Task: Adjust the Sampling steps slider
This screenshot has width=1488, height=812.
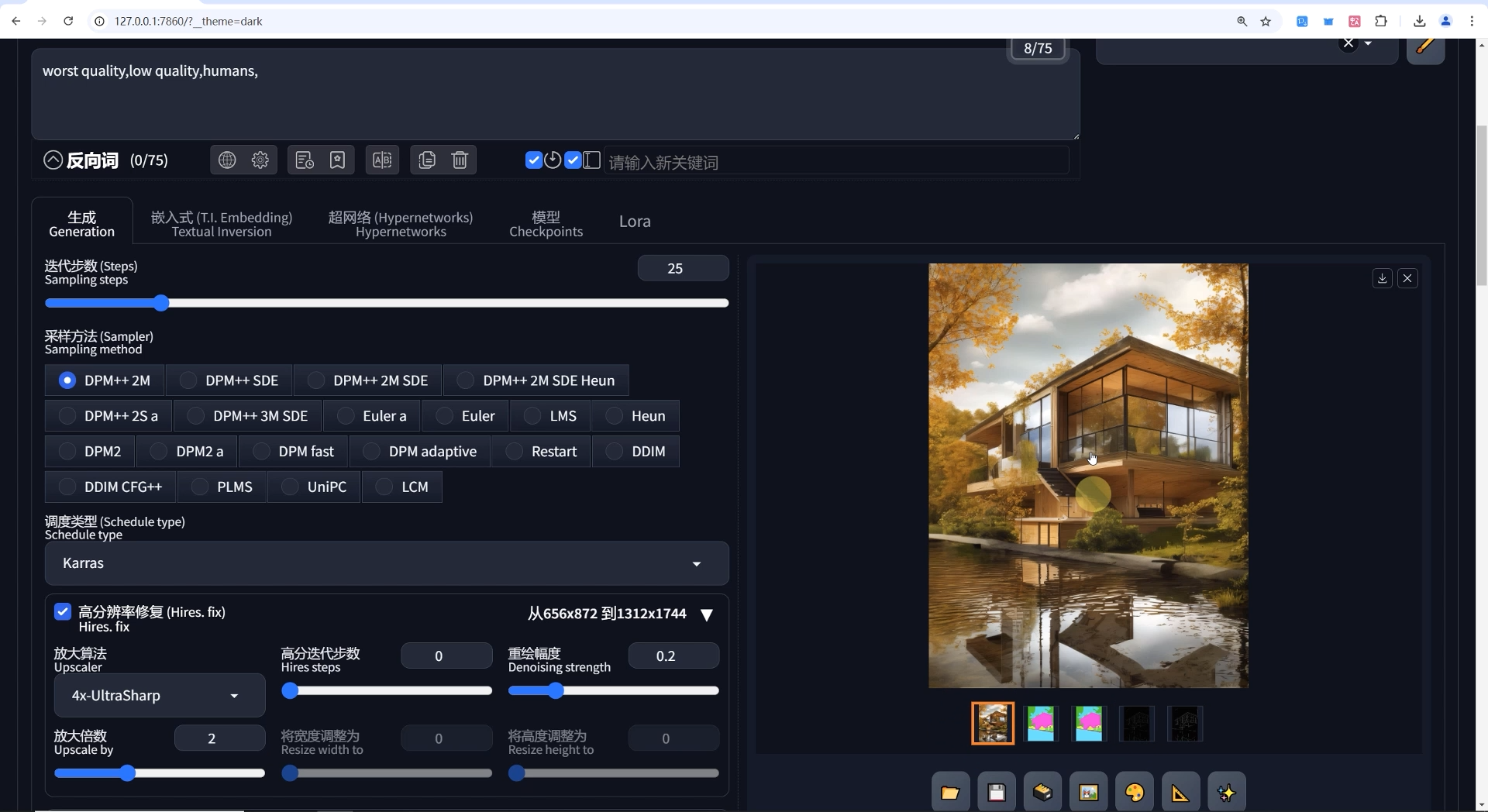Action: 387,303
